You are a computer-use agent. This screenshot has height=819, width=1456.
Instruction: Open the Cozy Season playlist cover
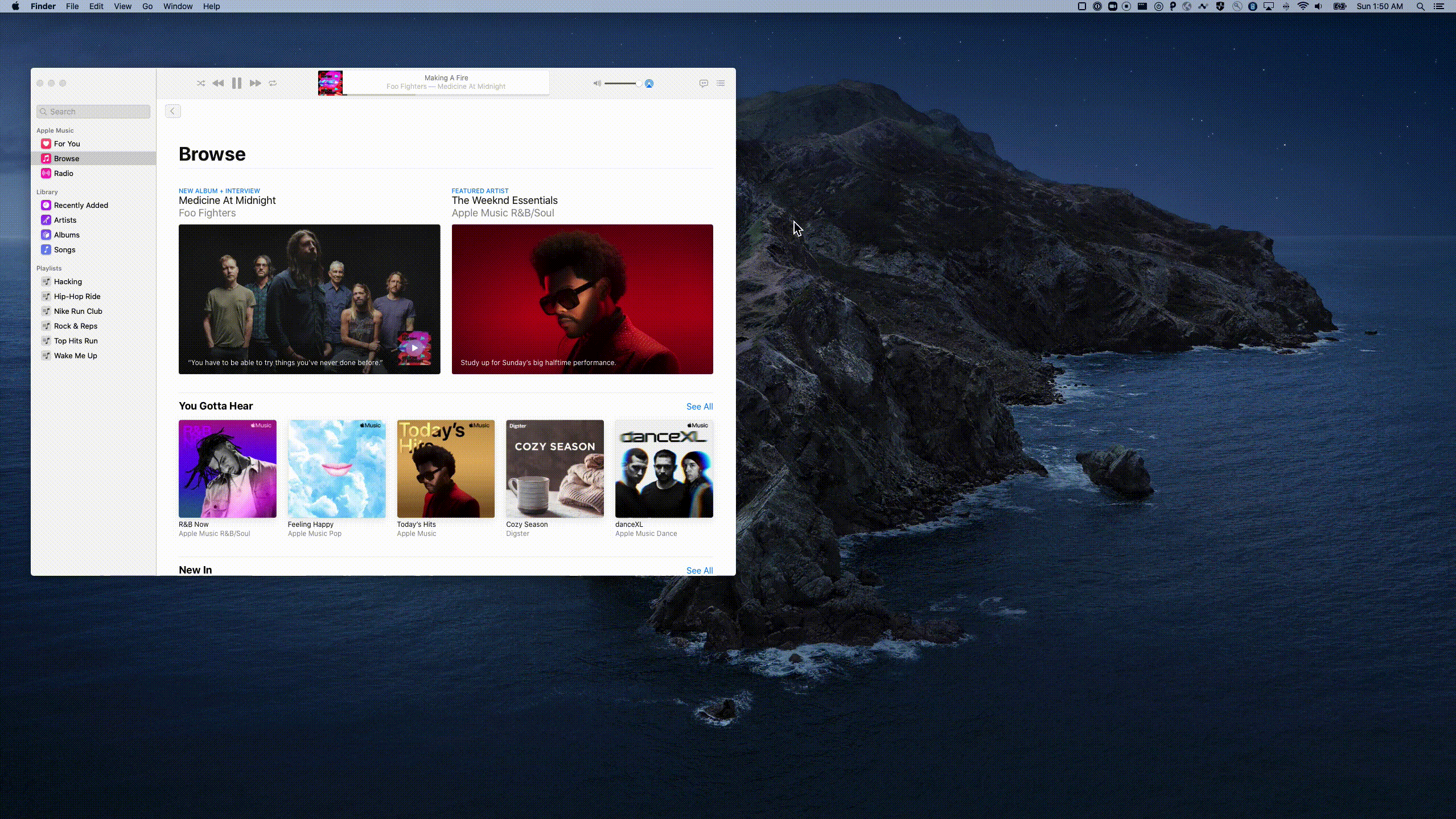(x=555, y=469)
